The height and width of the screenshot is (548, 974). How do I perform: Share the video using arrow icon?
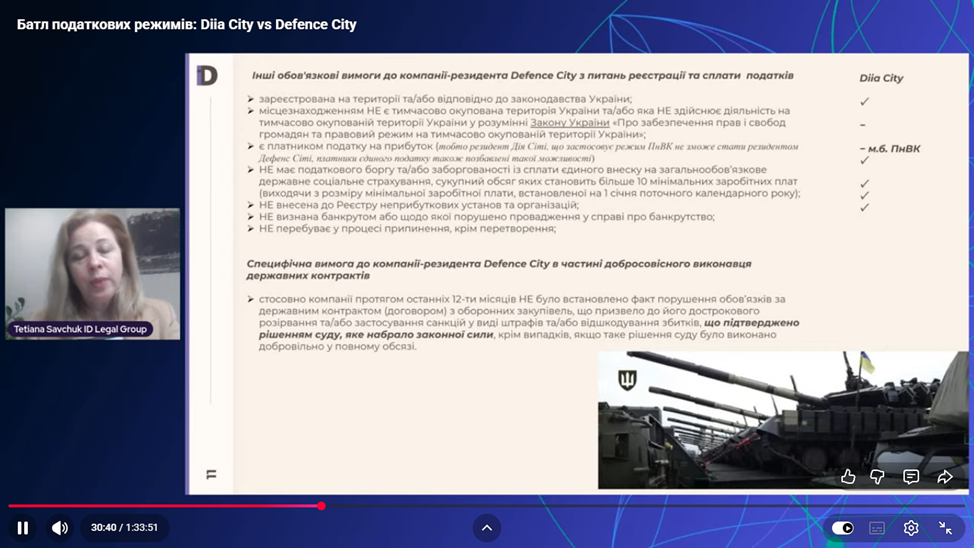pyautogui.click(x=945, y=477)
